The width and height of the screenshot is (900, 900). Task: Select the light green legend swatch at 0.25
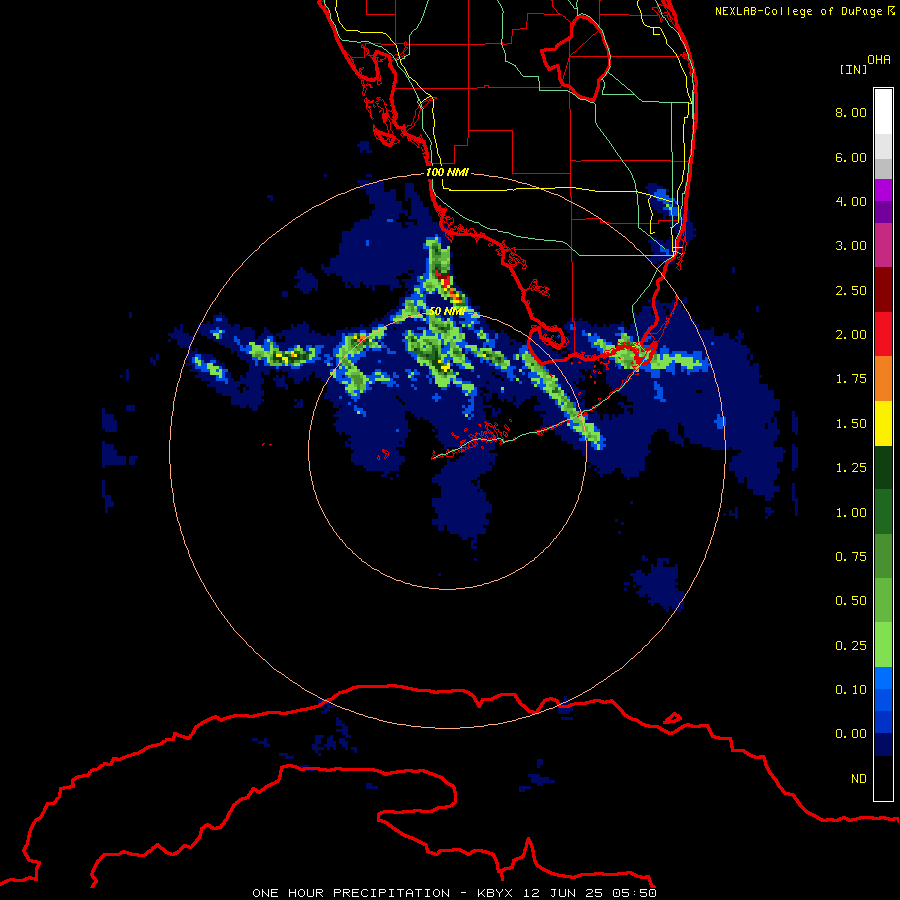(883, 645)
